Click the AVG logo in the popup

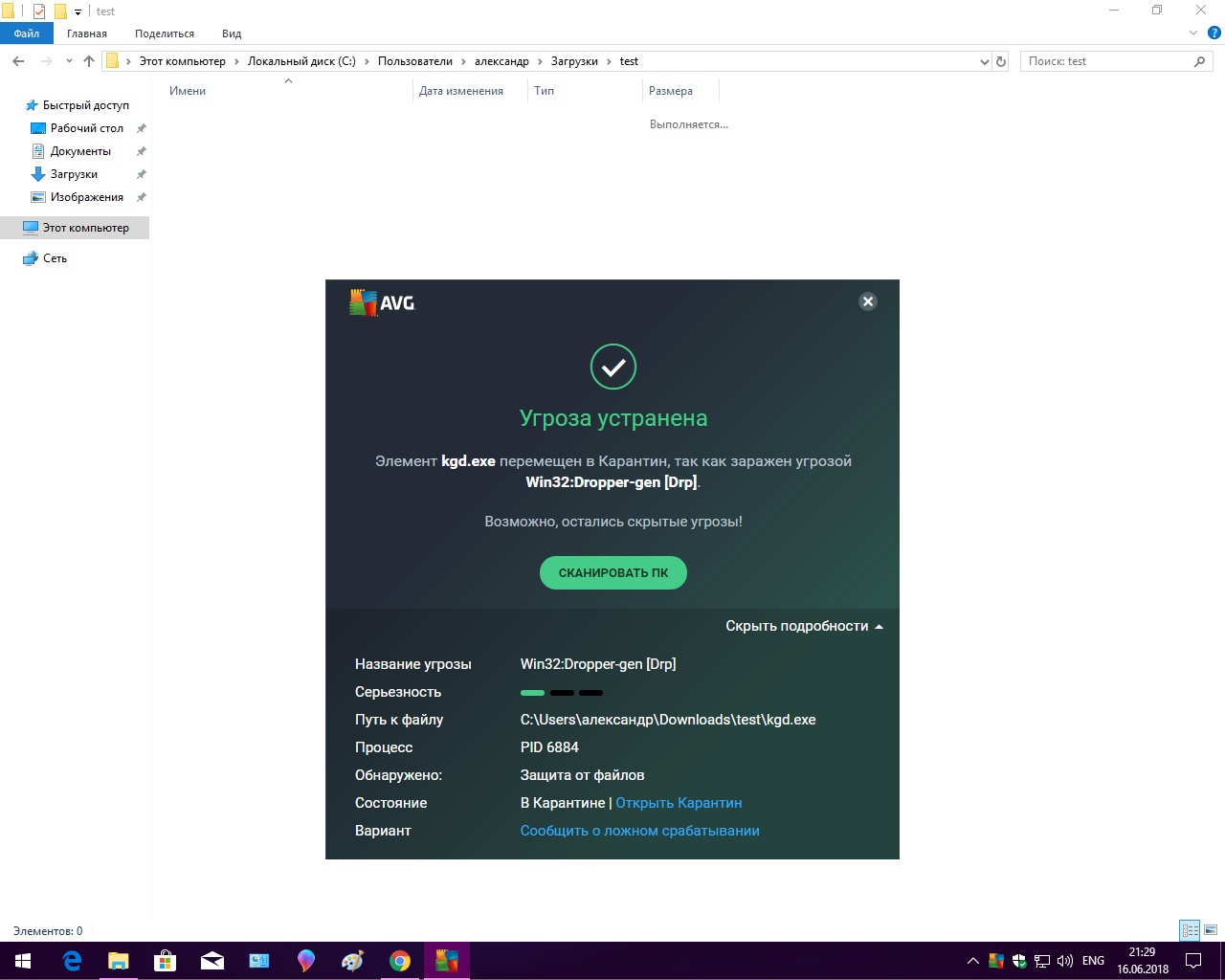(x=383, y=302)
